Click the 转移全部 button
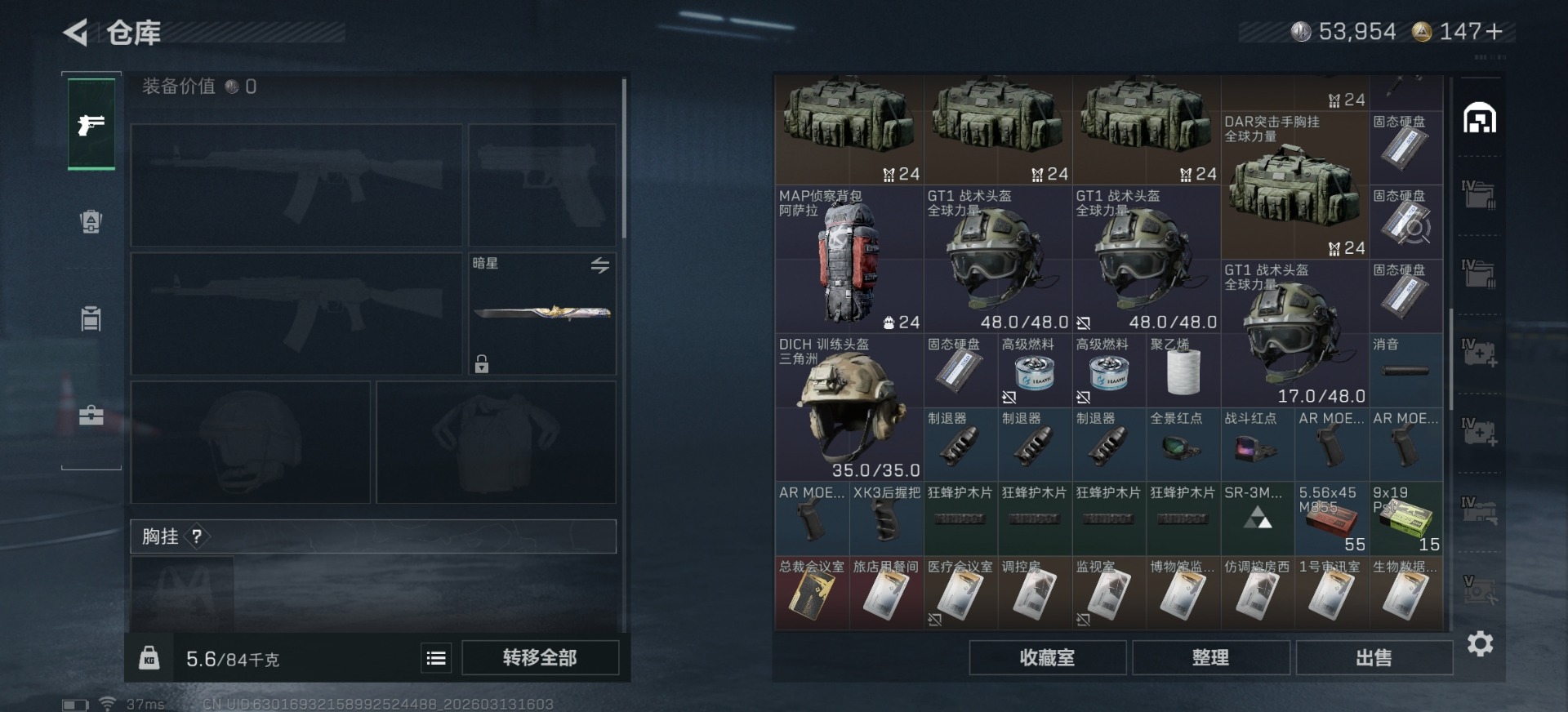Viewport: 1568px width, 712px height. coord(540,657)
